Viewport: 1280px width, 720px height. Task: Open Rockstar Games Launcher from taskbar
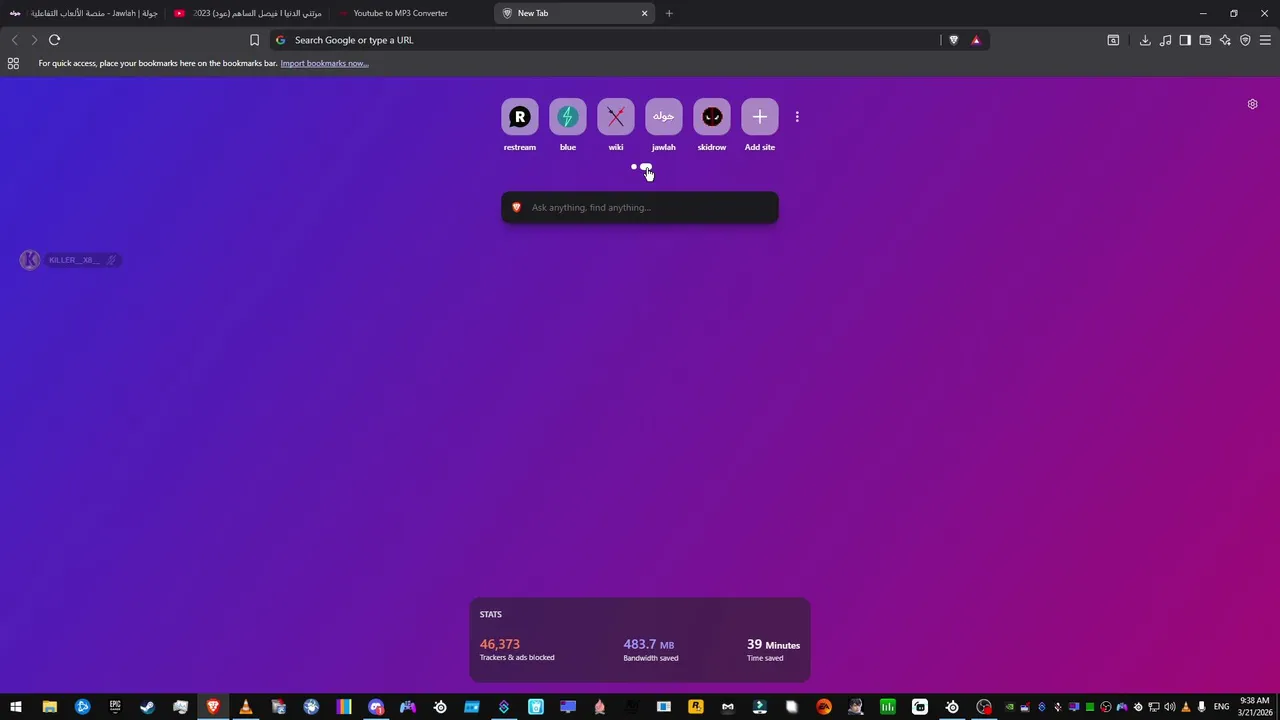(696, 707)
